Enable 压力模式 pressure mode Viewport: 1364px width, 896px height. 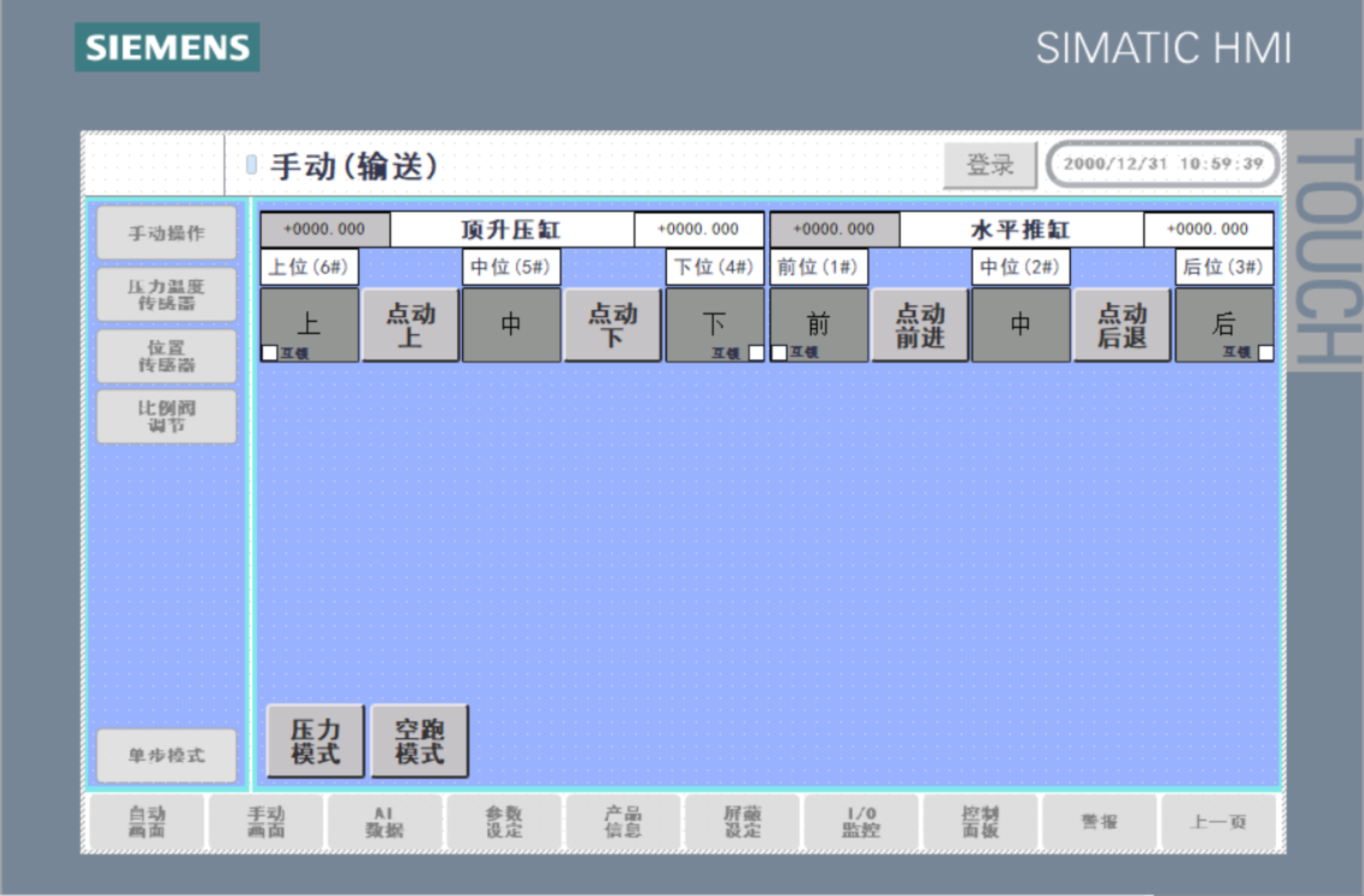pyautogui.click(x=315, y=741)
